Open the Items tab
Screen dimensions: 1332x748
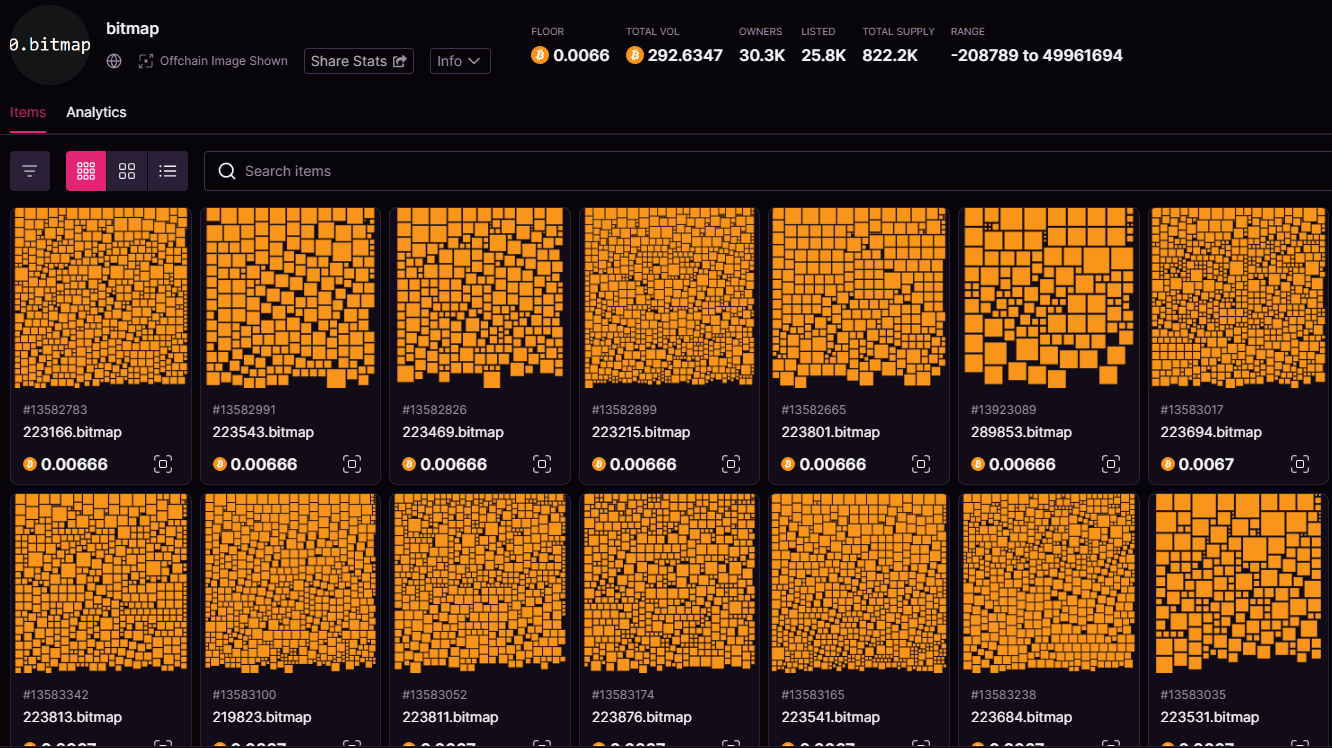coord(28,112)
